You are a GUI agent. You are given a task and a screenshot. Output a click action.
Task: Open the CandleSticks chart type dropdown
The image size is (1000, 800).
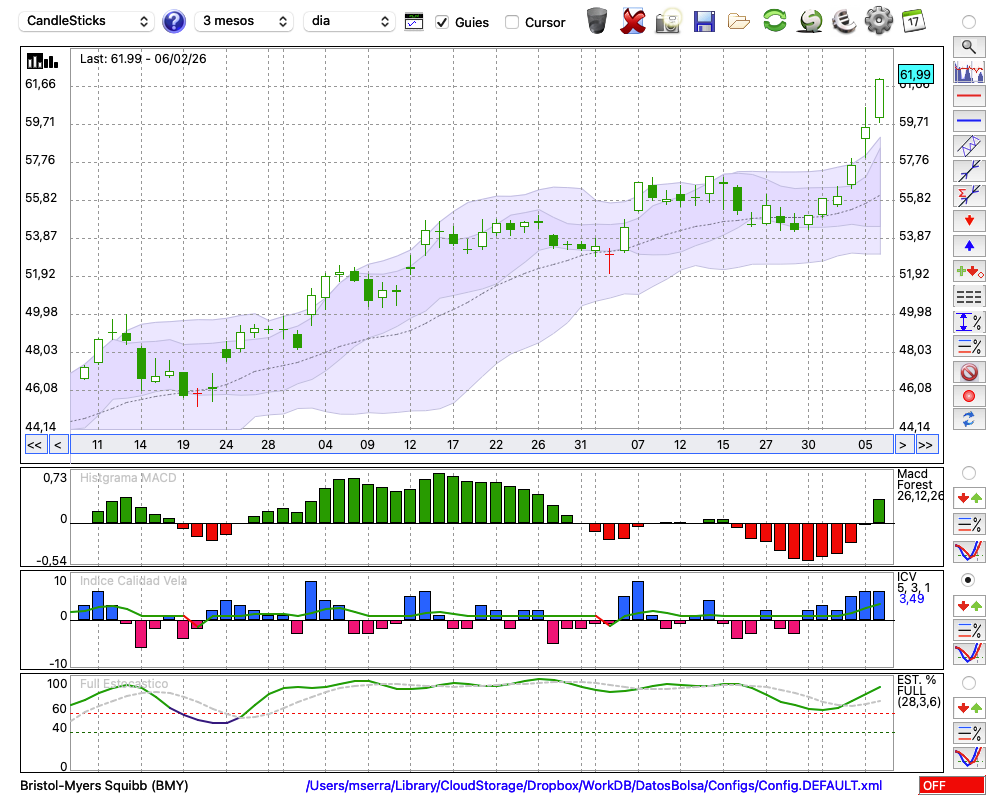click(x=87, y=21)
